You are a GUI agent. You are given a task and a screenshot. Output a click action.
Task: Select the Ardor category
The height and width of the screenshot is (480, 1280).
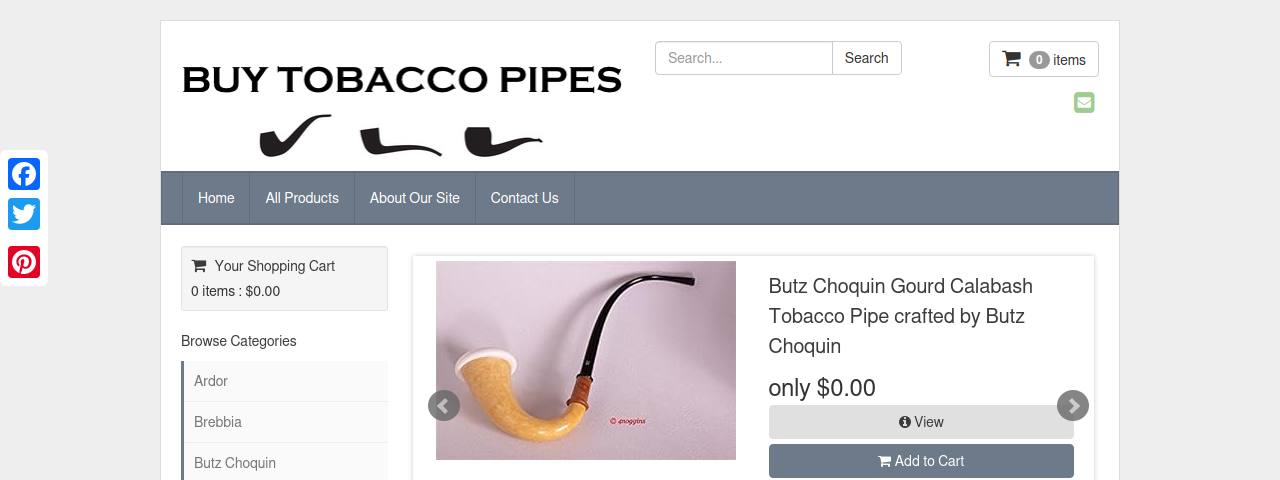[286, 381]
